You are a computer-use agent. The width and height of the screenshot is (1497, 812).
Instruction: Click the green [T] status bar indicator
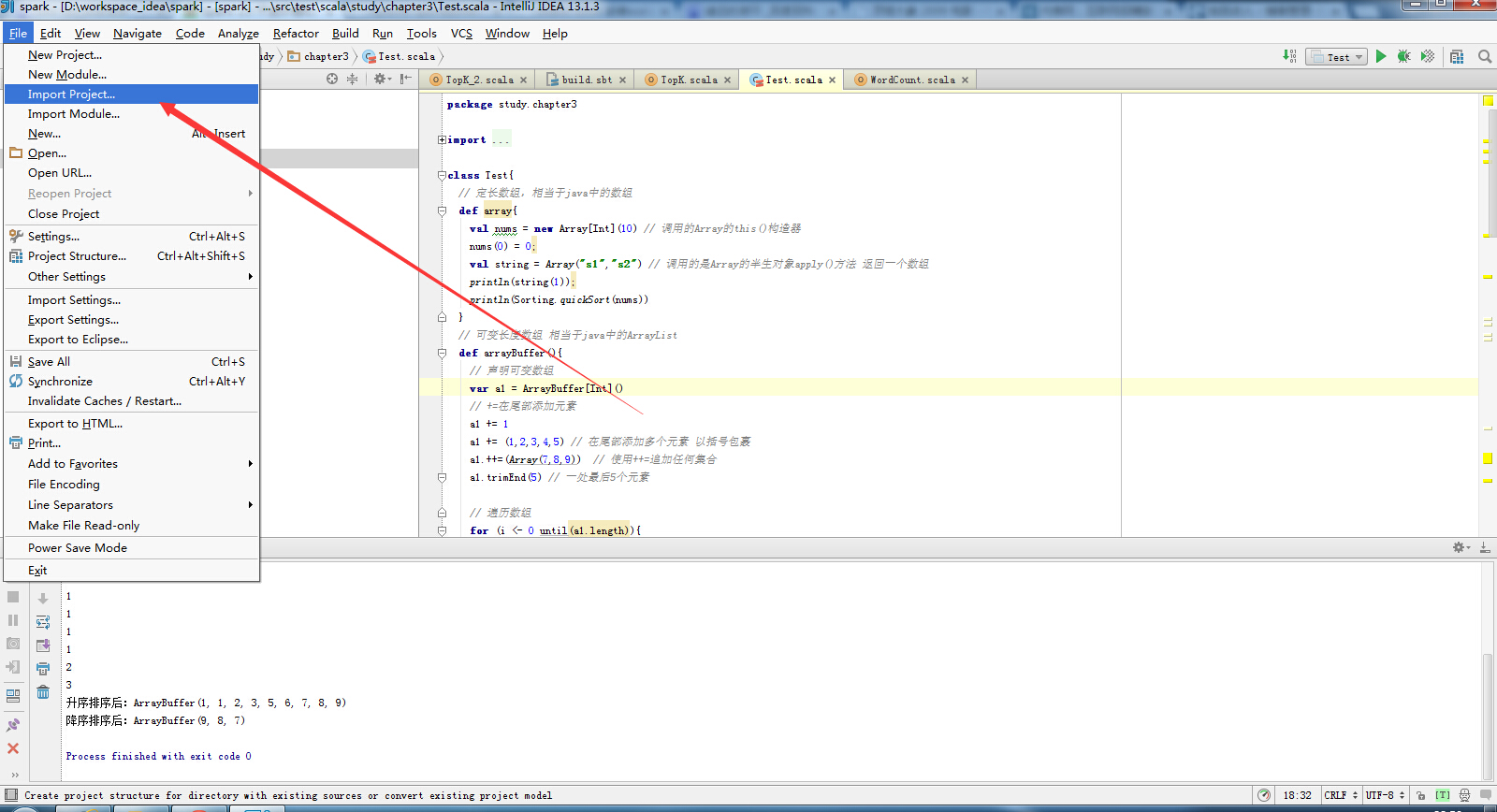[x=1443, y=795]
